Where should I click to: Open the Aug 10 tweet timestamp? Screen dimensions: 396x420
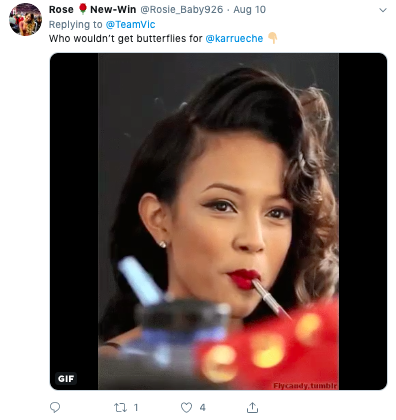[249, 10]
